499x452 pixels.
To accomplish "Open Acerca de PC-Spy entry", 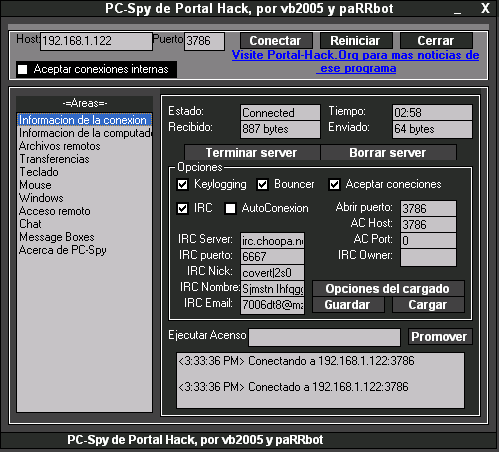I will click(85, 250).
